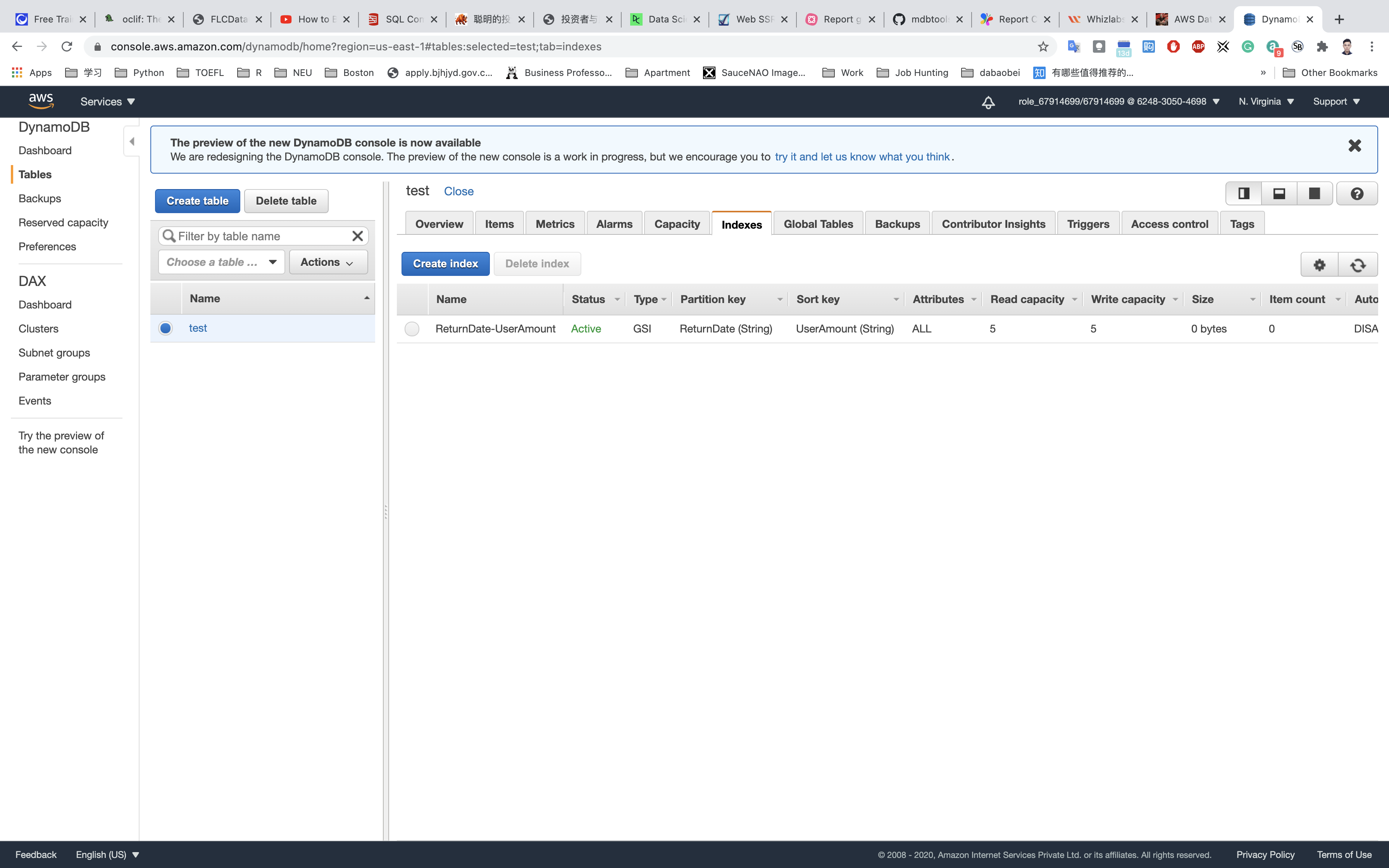The height and width of the screenshot is (868, 1389).
Task: Open the Choose a table group dropdown
Action: point(221,262)
